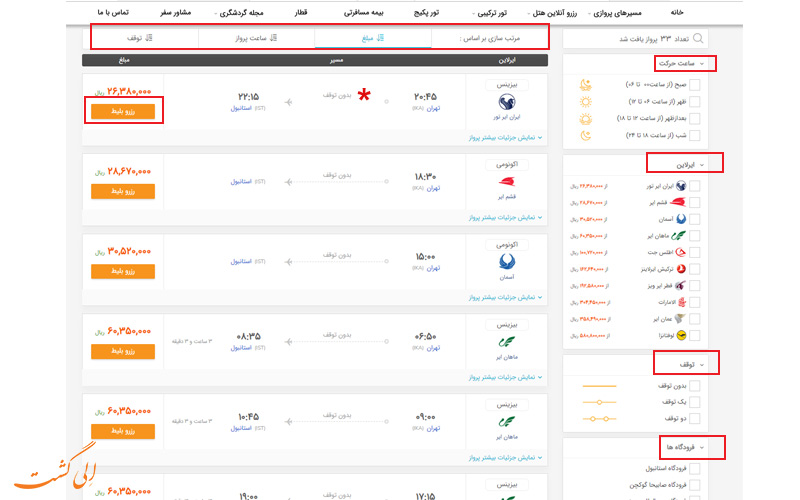Click the night (شب) crescent moon icon
The image size is (800, 500).
(x=586, y=136)
